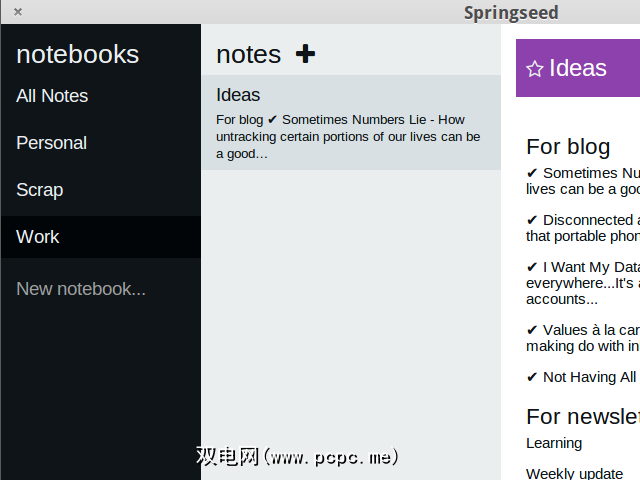The width and height of the screenshot is (640, 480).
Task: Open the Scrap notebook
Action: click(39, 190)
